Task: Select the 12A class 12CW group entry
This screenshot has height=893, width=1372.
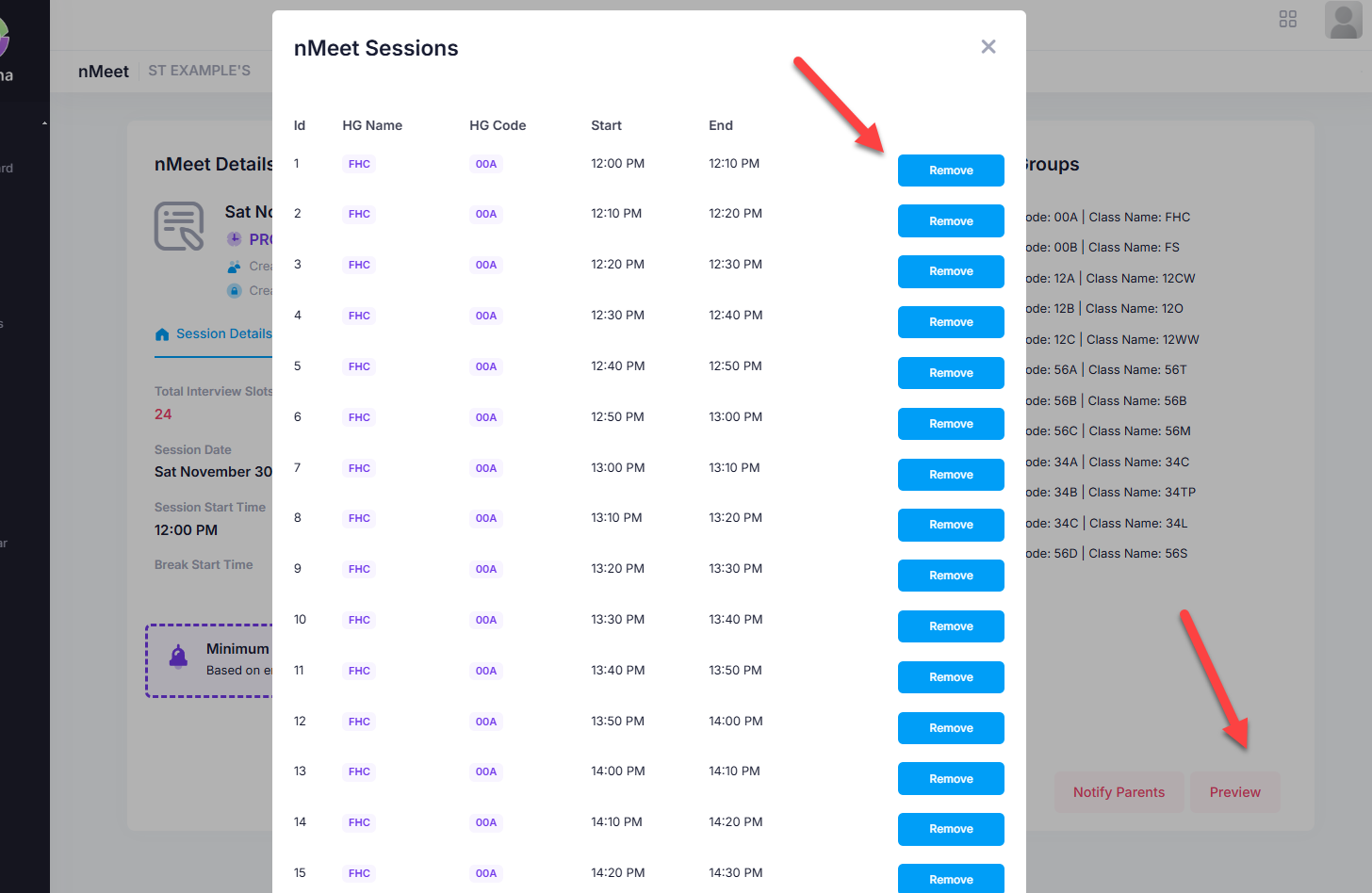Action: (x=1111, y=279)
